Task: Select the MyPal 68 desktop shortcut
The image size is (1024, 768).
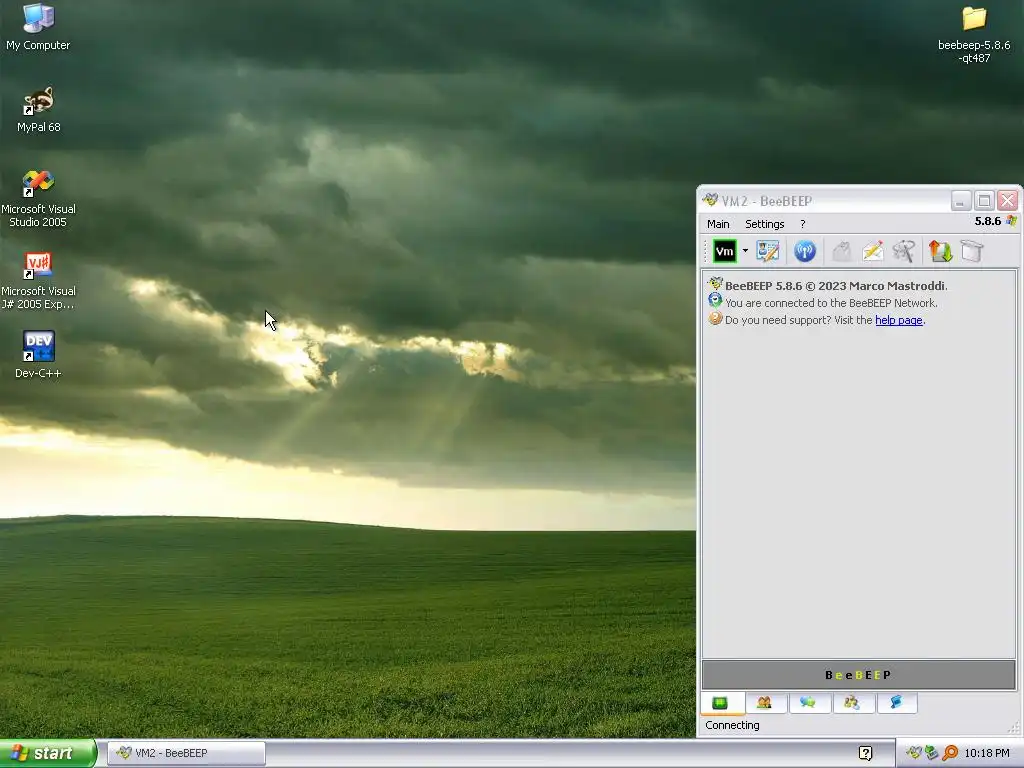Action: (x=38, y=110)
